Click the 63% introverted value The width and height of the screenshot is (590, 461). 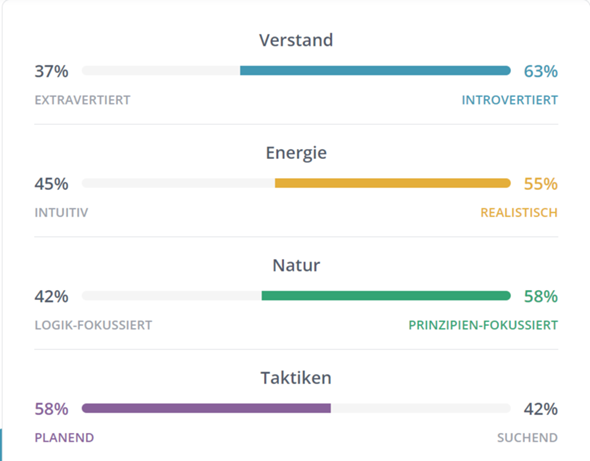(x=541, y=71)
